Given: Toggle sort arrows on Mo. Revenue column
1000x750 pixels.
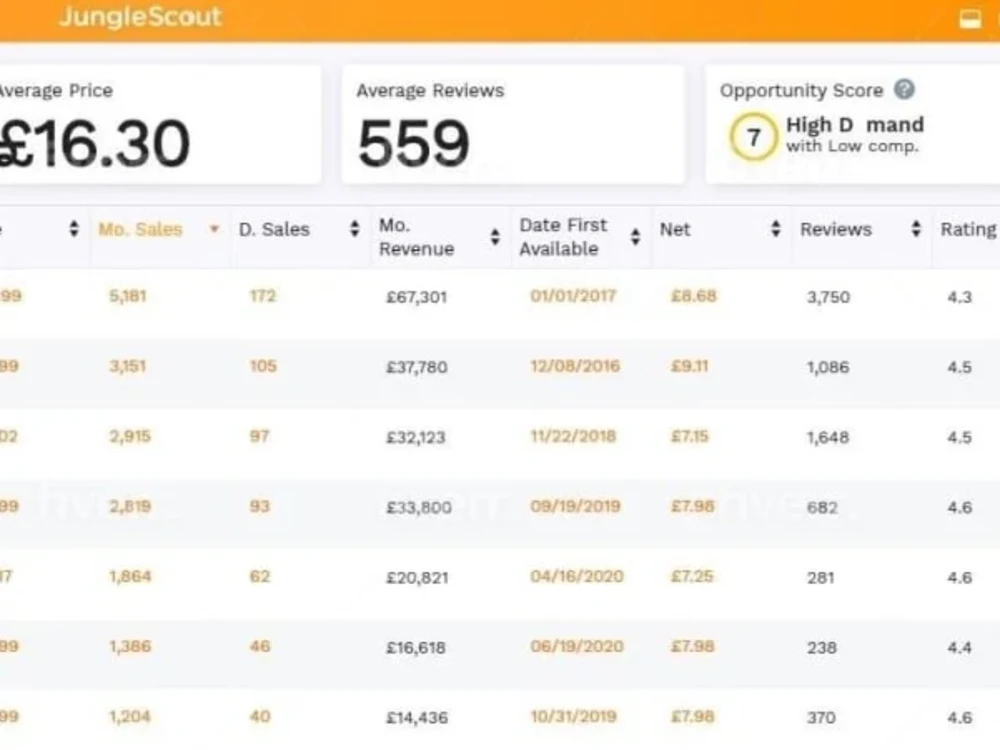Looking at the screenshot, I should 495,237.
